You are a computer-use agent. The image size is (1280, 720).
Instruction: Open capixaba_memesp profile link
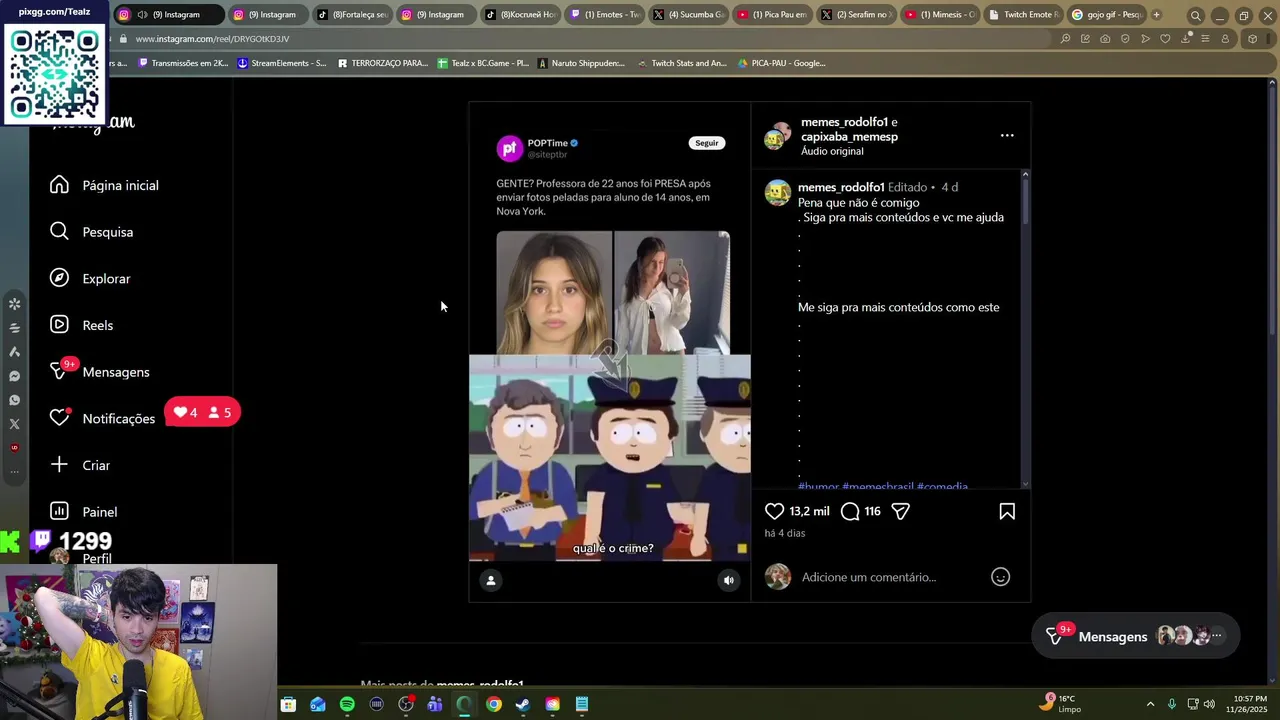click(x=849, y=137)
